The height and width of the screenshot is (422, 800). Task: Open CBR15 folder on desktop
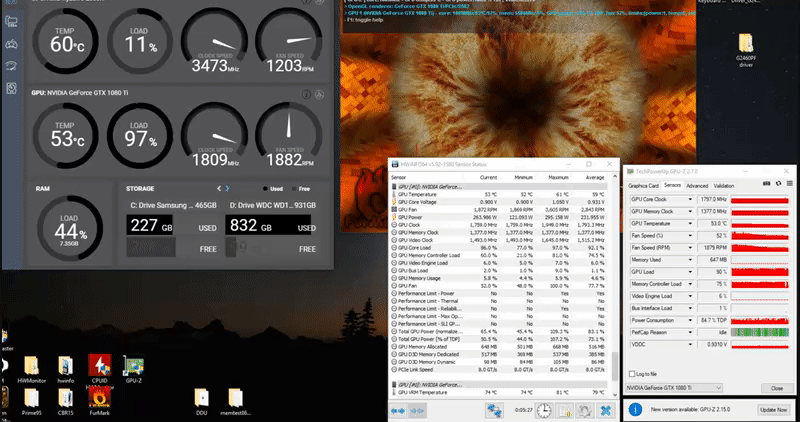[x=65, y=402]
